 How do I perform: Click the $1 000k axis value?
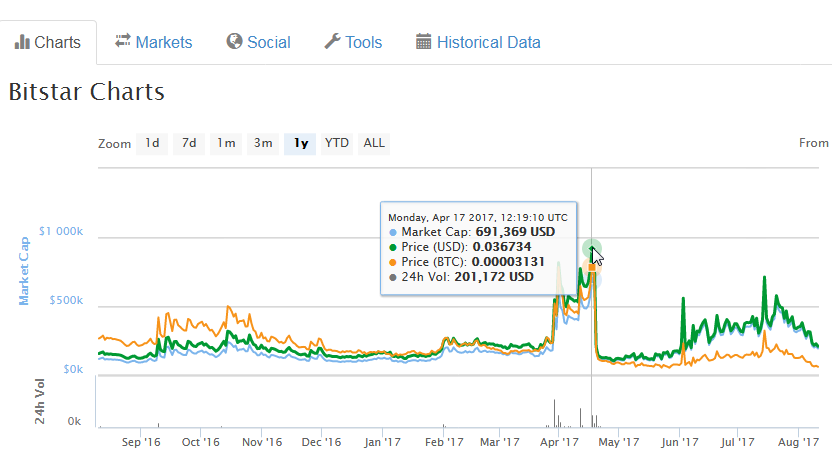(x=61, y=231)
